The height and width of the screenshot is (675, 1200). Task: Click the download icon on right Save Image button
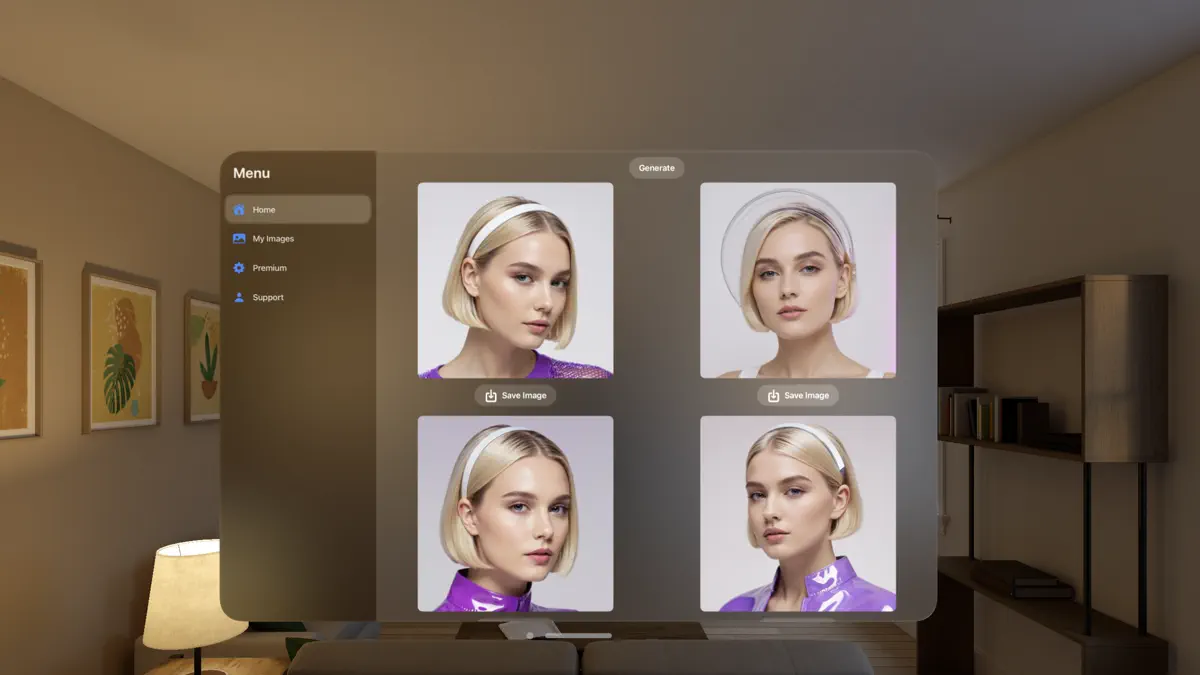click(772, 395)
